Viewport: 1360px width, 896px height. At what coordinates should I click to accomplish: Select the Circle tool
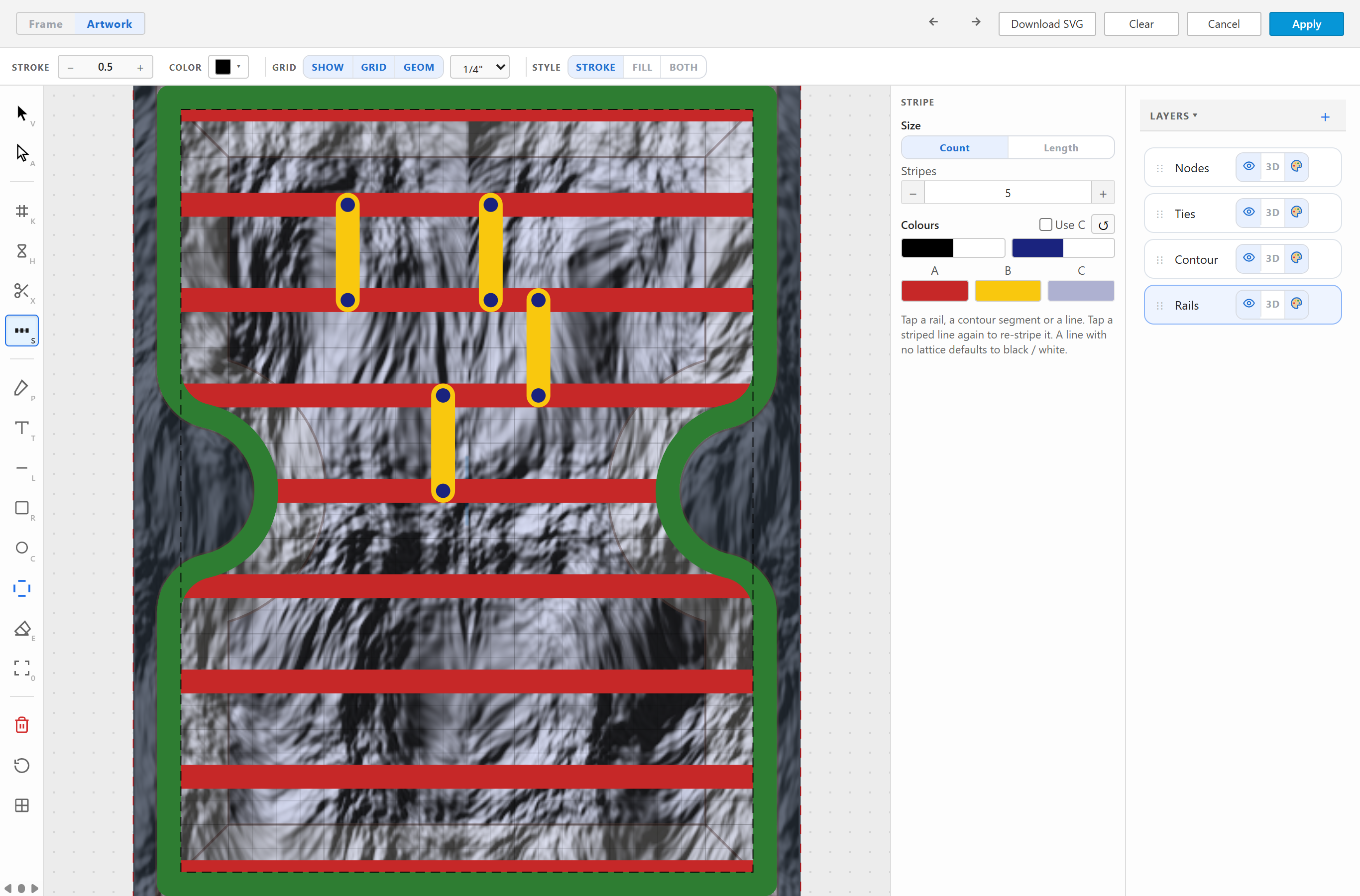[22, 548]
